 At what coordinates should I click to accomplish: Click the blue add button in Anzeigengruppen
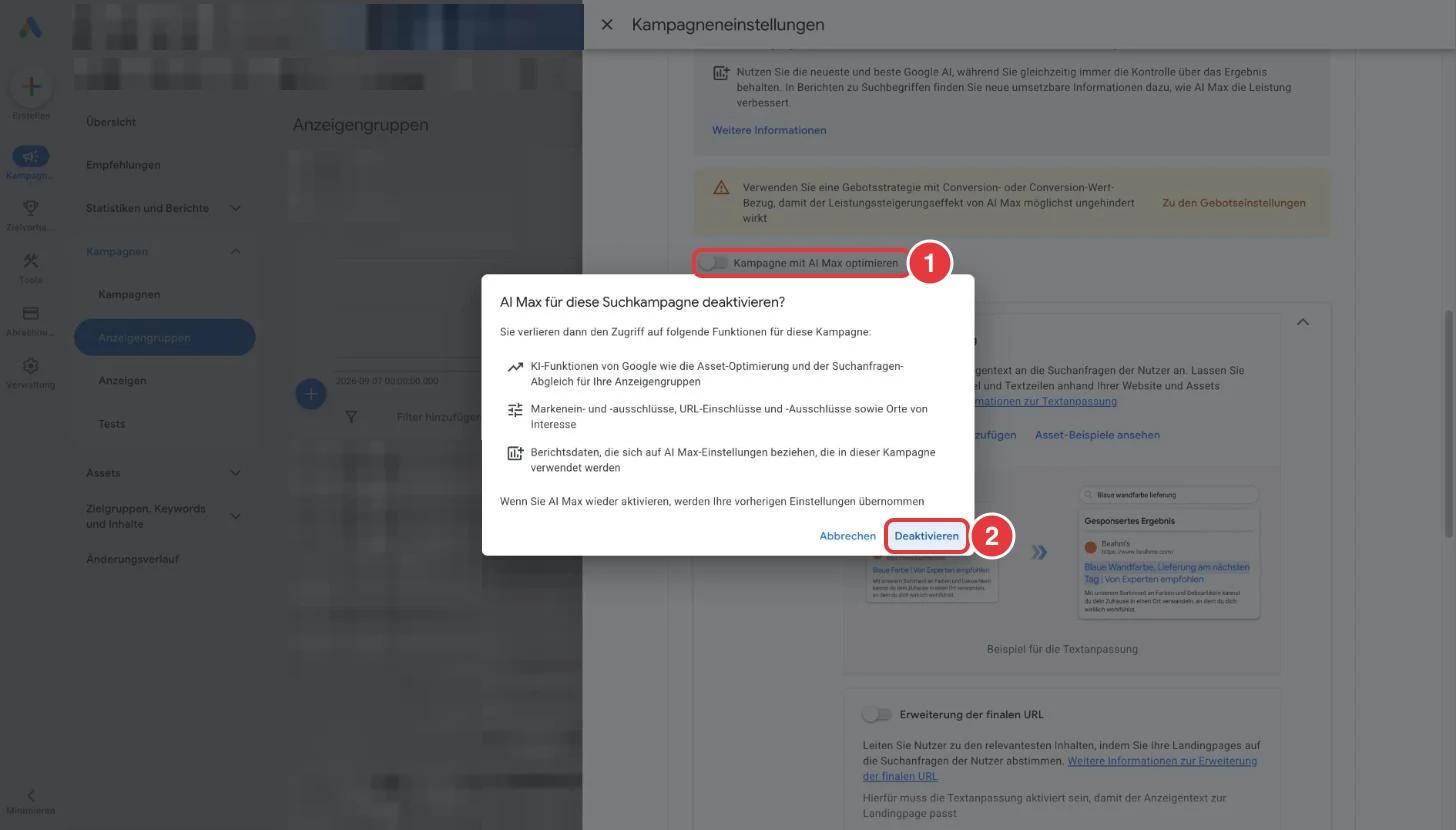[311, 394]
